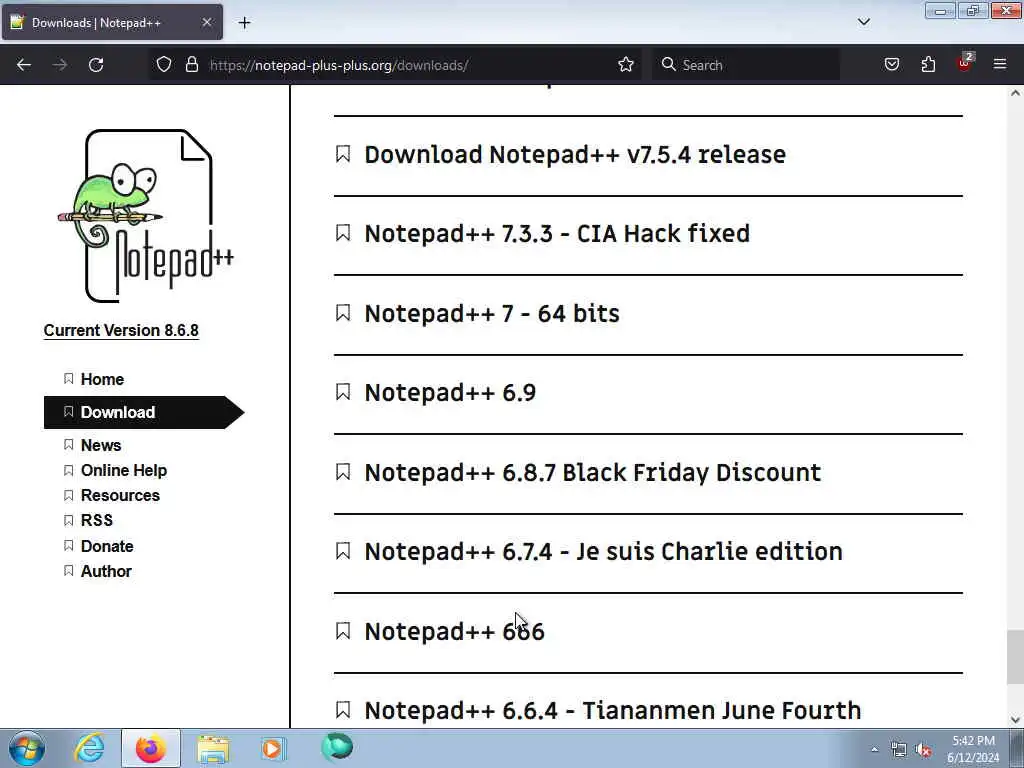Viewport: 1024px width, 768px height.
Task: Open network status tray icon
Action: click(899, 750)
